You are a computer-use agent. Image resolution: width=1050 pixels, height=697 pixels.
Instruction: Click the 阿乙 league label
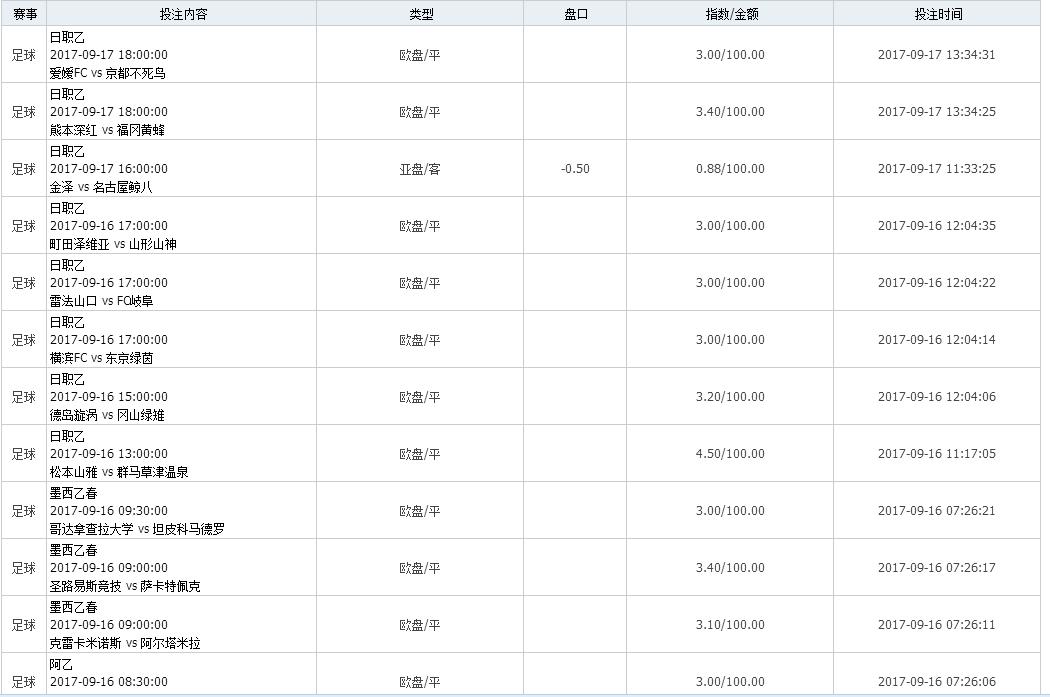coord(61,664)
